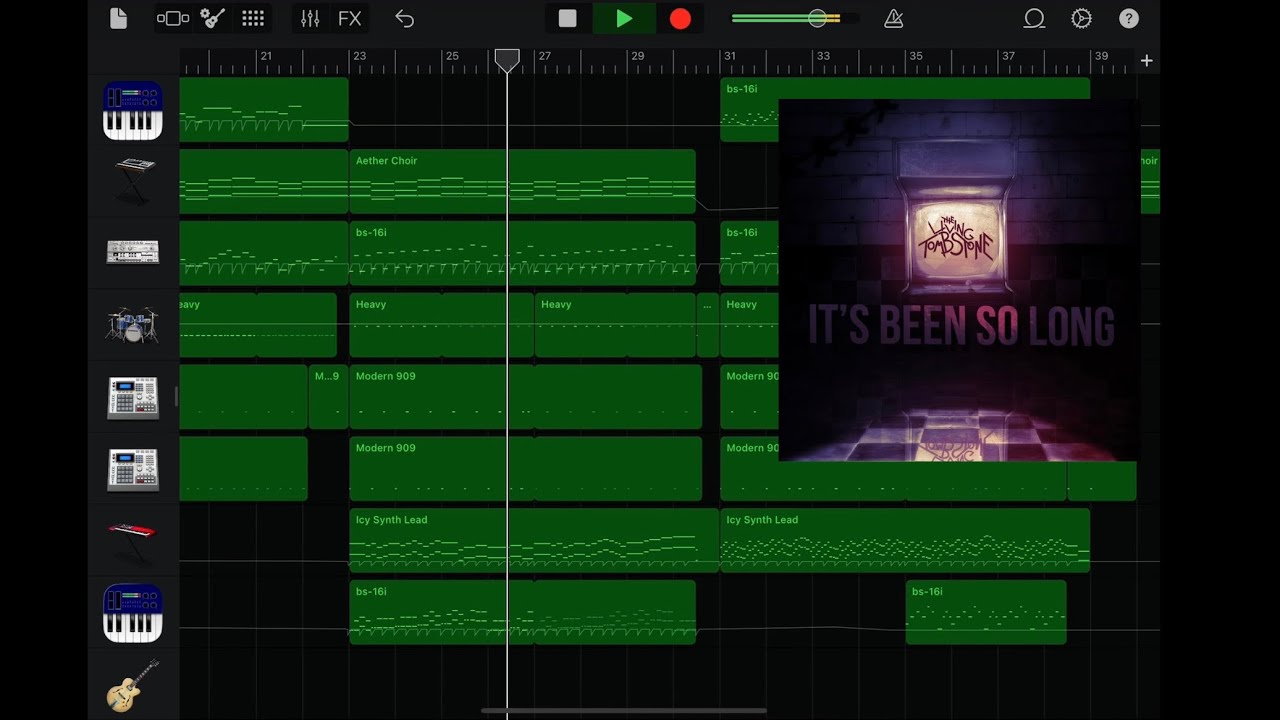Start recording with red Record button
1280x720 pixels.
click(680, 18)
